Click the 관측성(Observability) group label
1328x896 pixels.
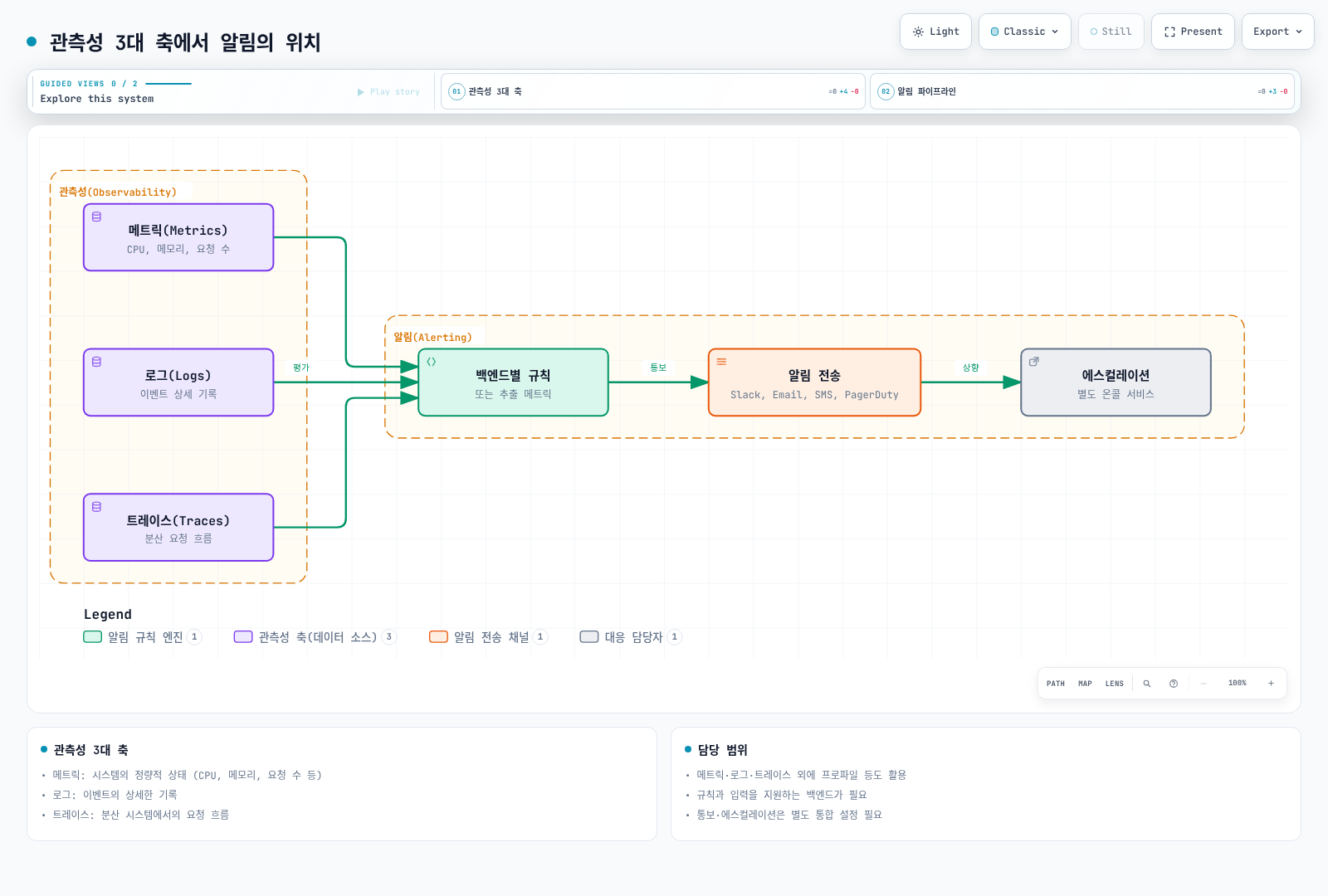pos(118,192)
